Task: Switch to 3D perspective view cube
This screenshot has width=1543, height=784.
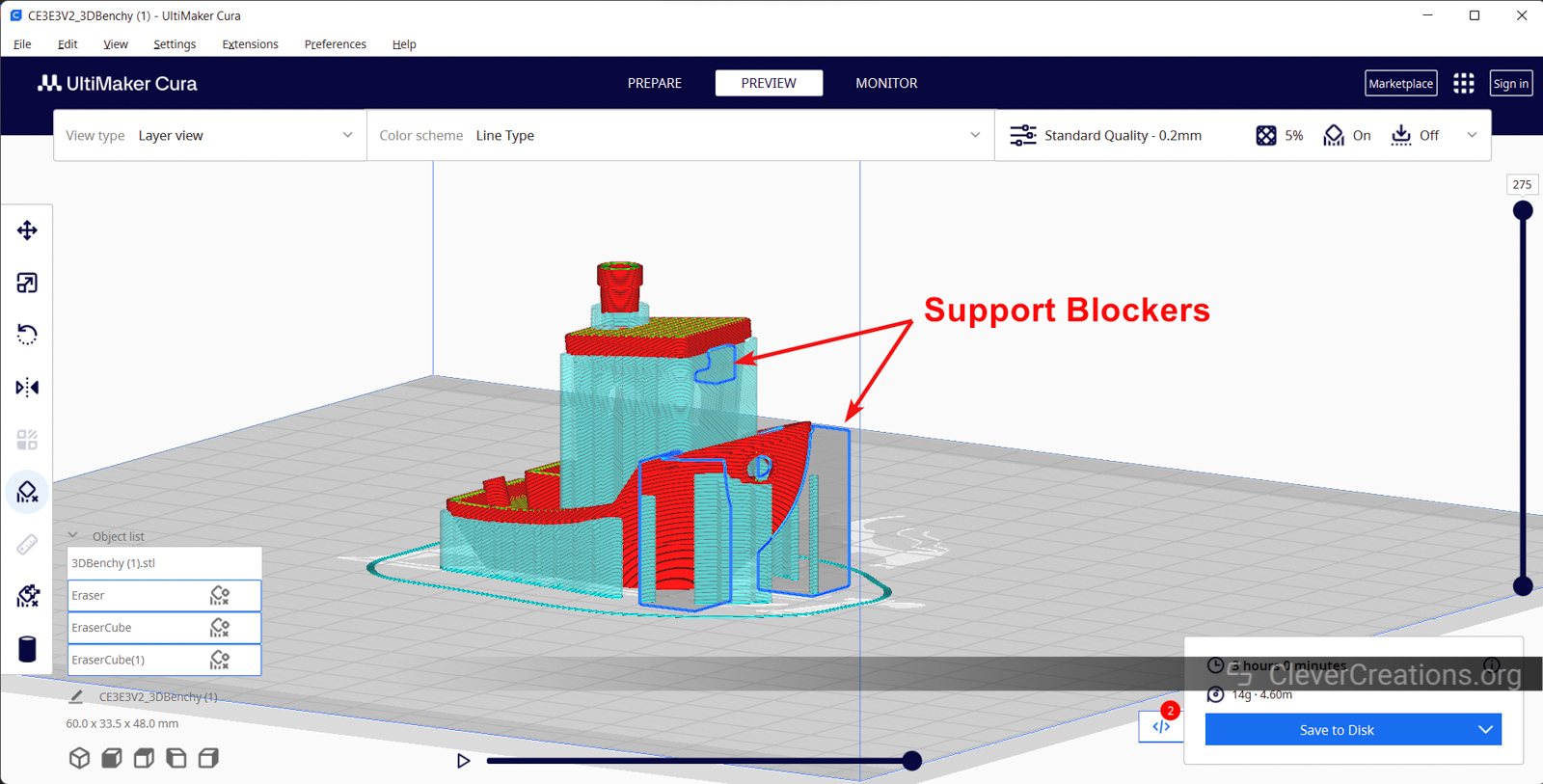Action: coord(79,758)
